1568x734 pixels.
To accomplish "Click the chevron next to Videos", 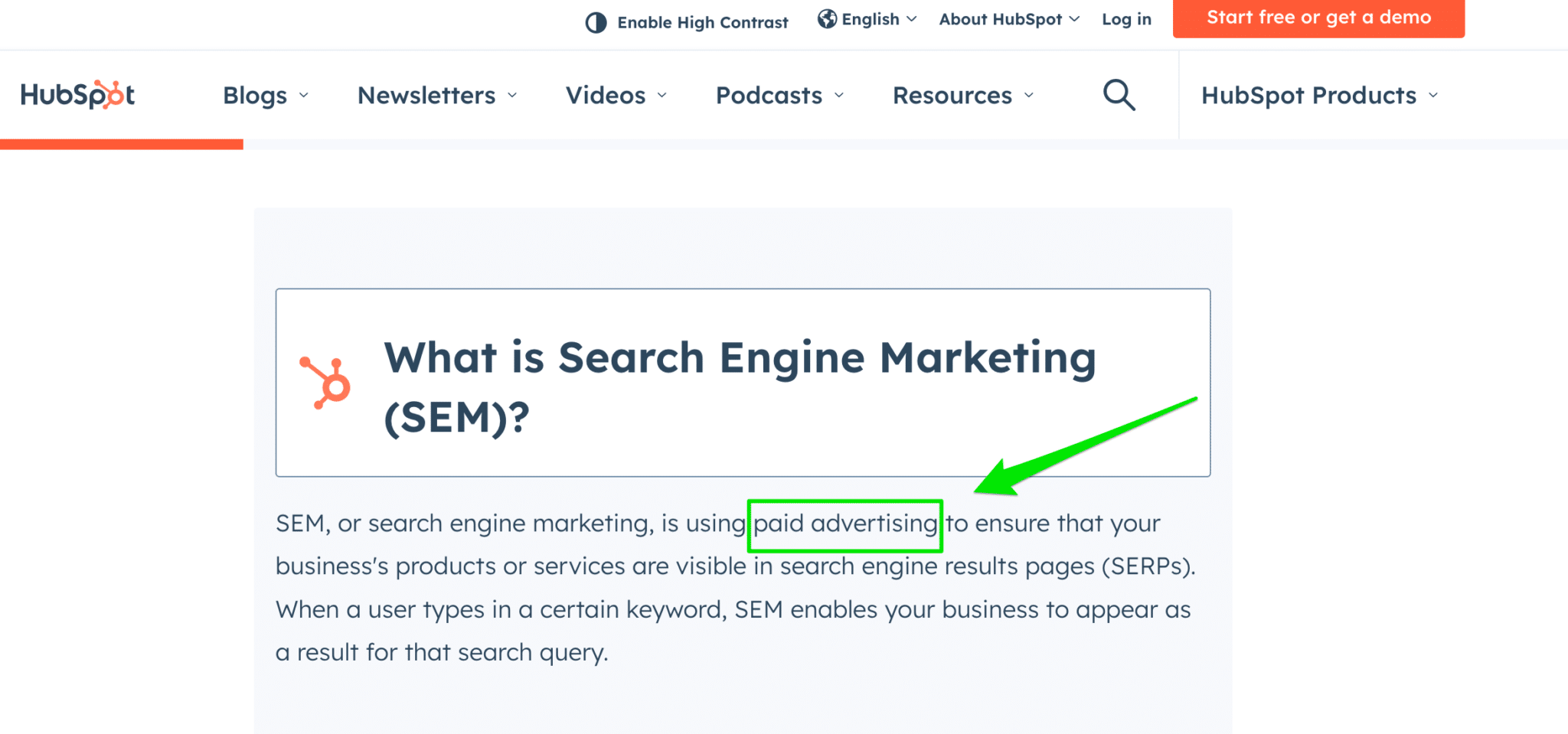I will 663,96.
